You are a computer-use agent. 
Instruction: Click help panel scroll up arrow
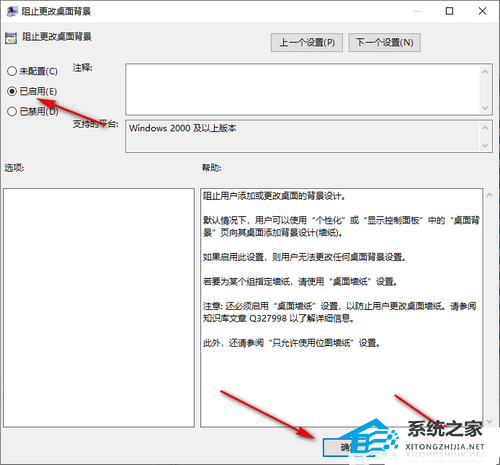(489, 195)
